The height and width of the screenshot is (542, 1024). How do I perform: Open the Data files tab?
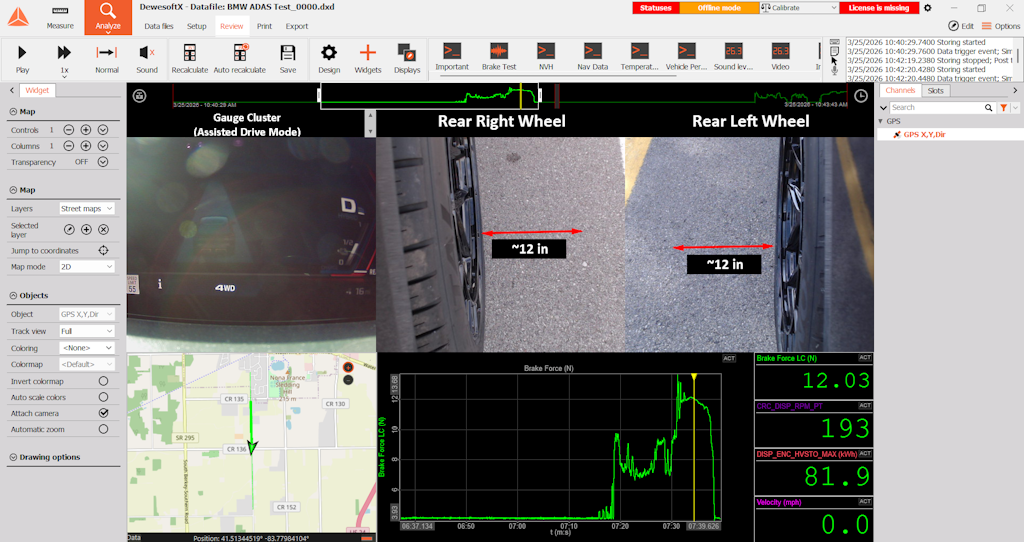159,26
